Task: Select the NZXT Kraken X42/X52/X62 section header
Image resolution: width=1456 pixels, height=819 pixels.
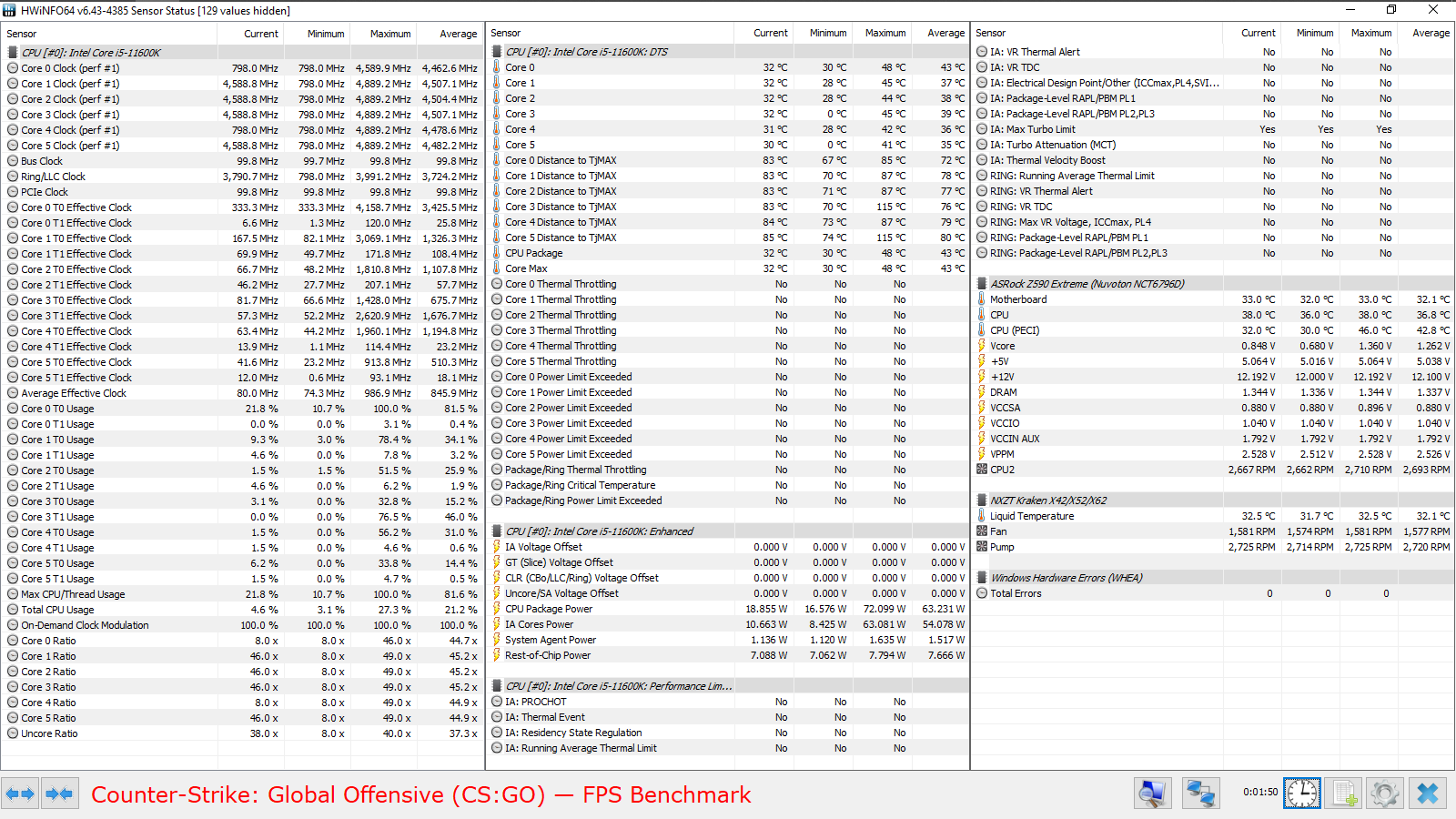Action: pos(1212,500)
